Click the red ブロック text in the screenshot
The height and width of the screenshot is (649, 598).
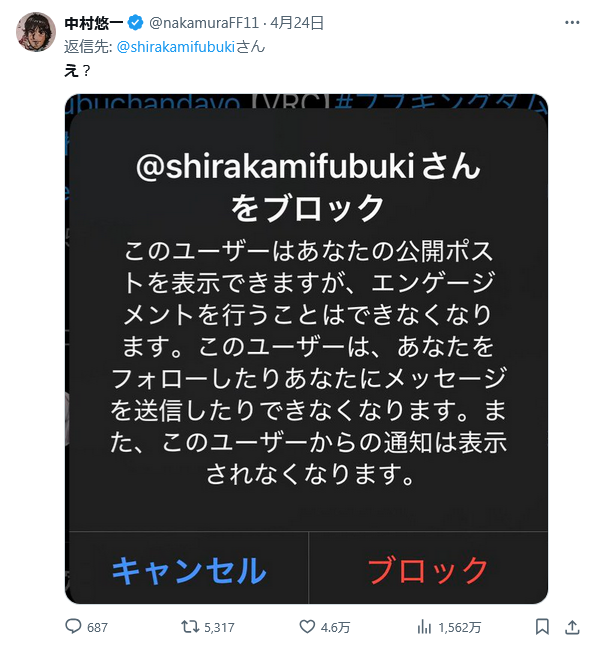click(x=428, y=570)
